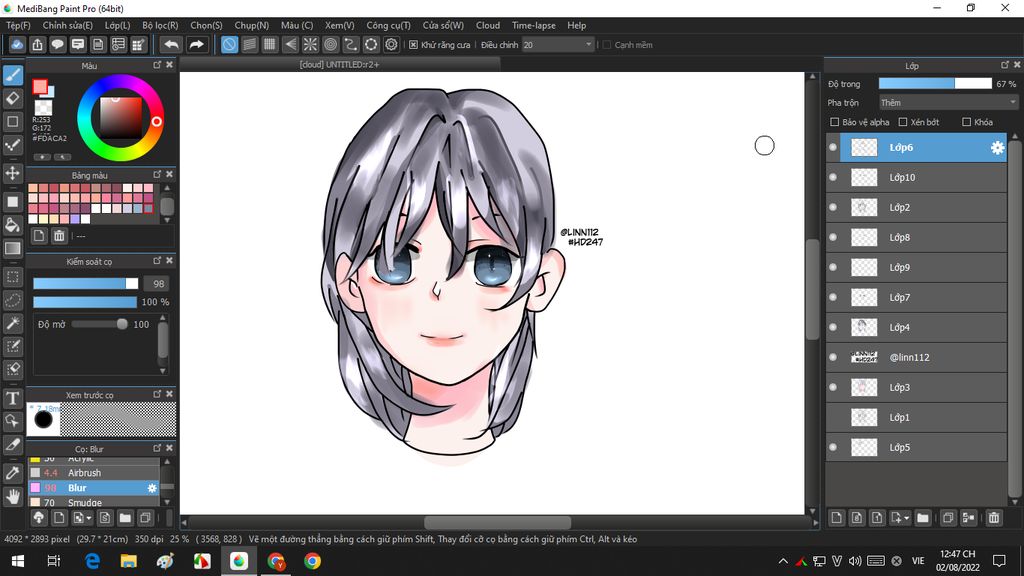Enable circle snap guide

pos(330,44)
